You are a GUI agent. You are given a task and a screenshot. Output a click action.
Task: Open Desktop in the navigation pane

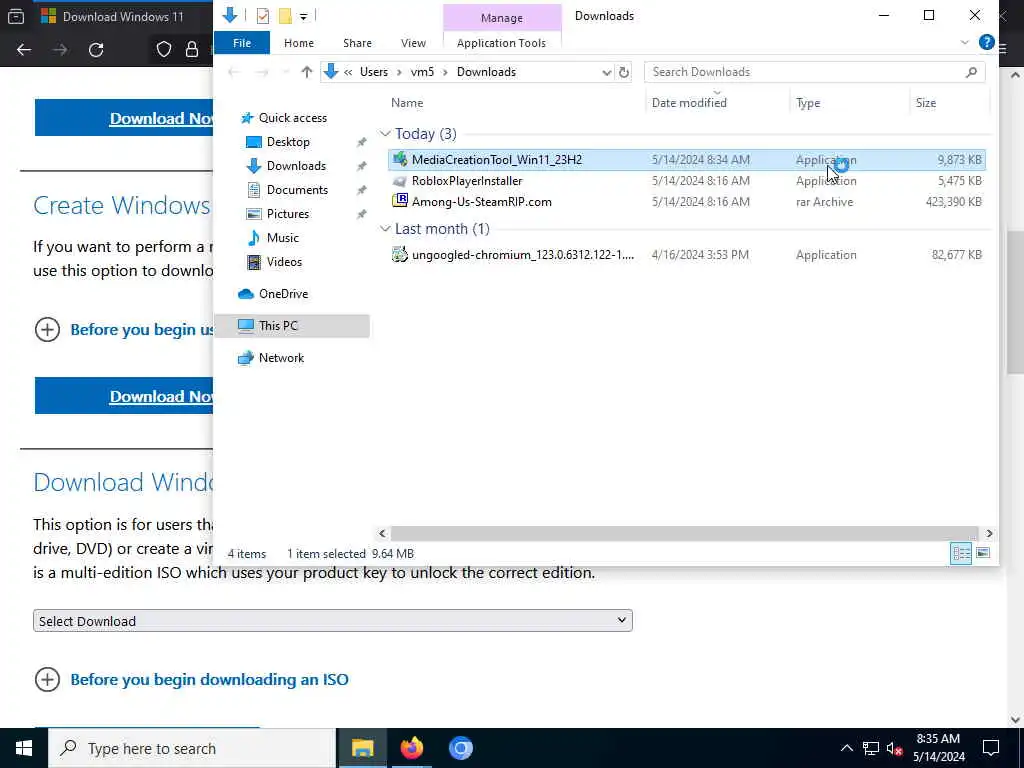(x=288, y=142)
